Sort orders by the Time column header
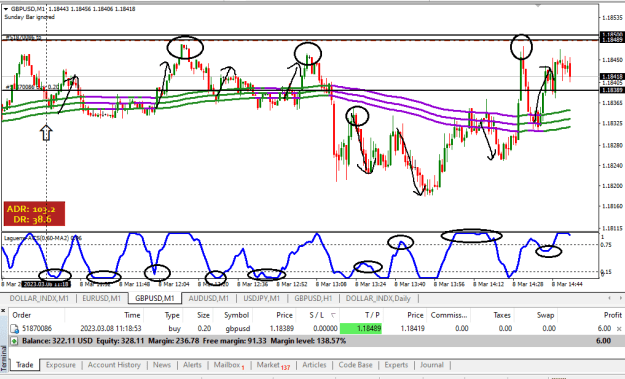This screenshot has height=379, width=625. pos(132,315)
